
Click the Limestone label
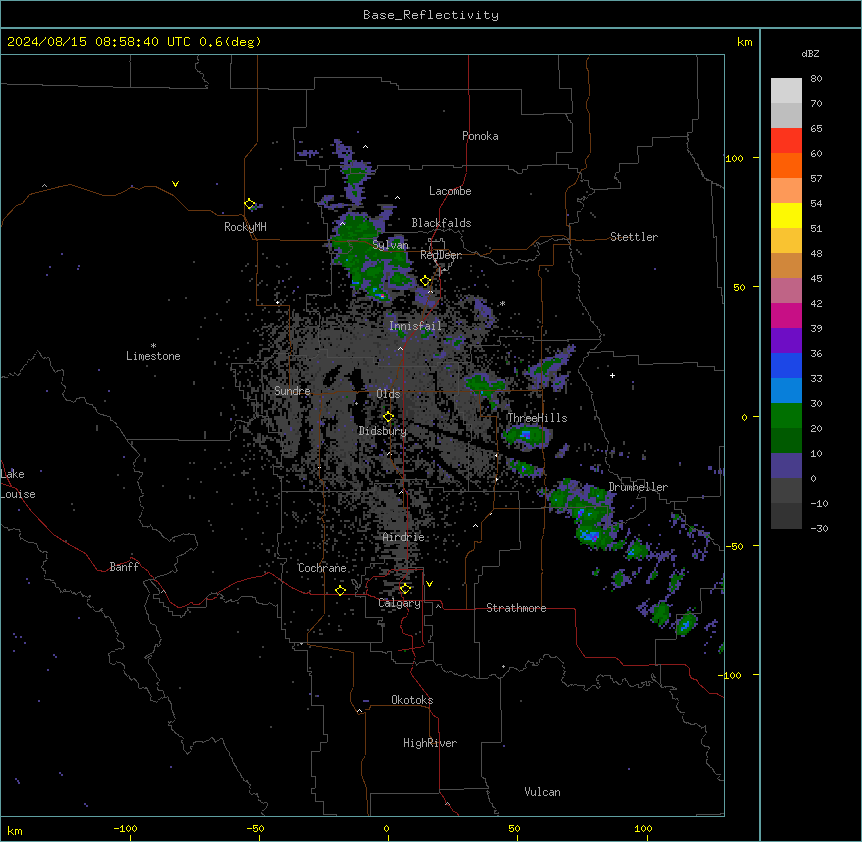click(x=153, y=356)
